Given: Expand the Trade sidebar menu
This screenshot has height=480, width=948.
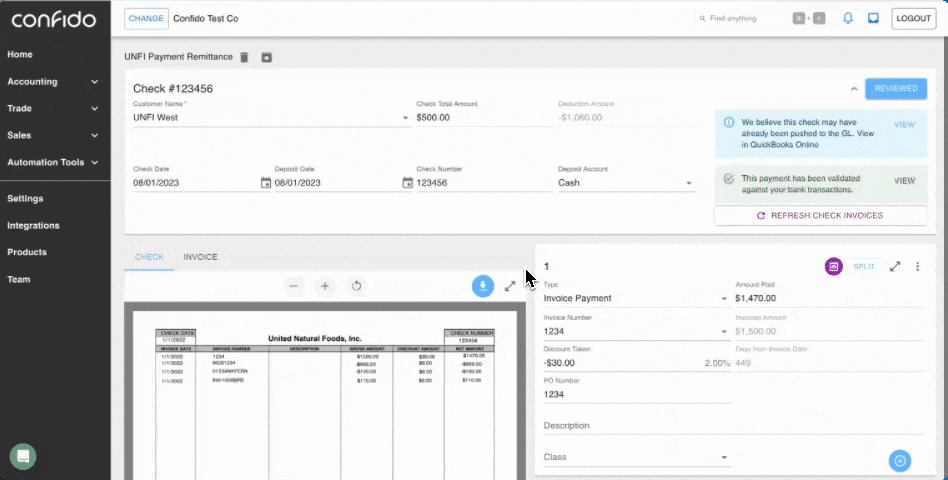Looking at the screenshot, I should pyautogui.click(x=53, y=108).
